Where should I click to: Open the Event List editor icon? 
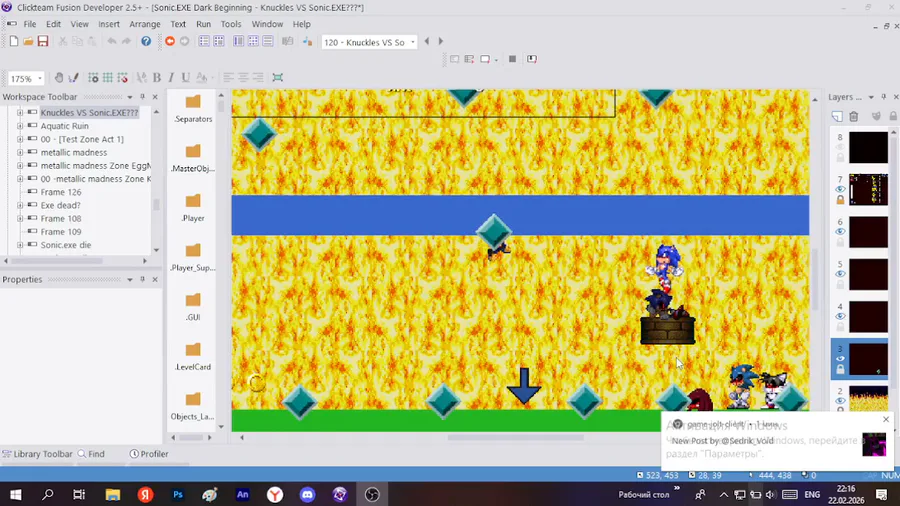268,41
